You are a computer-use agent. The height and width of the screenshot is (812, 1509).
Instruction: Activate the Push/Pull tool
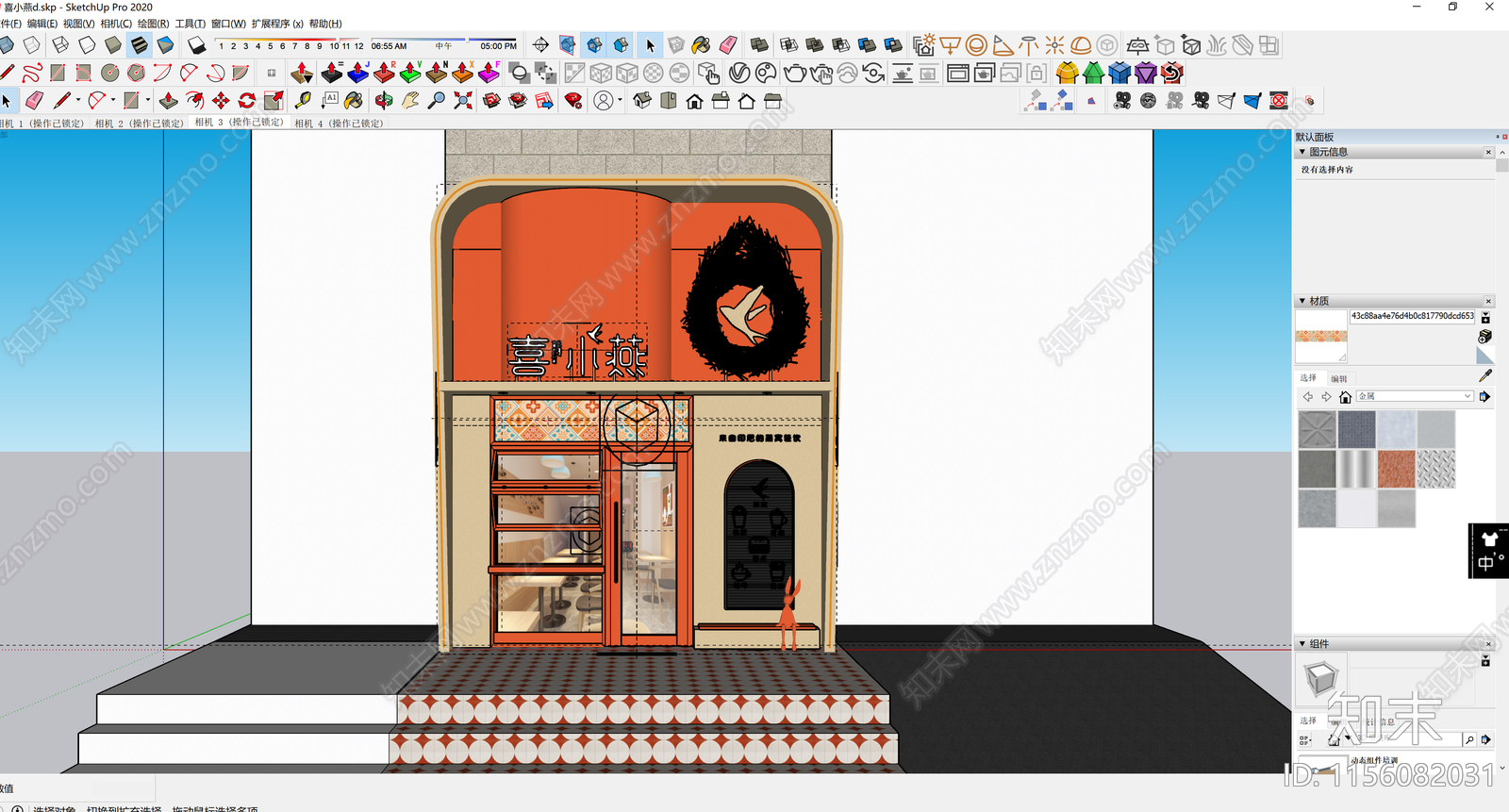(168, 100)
